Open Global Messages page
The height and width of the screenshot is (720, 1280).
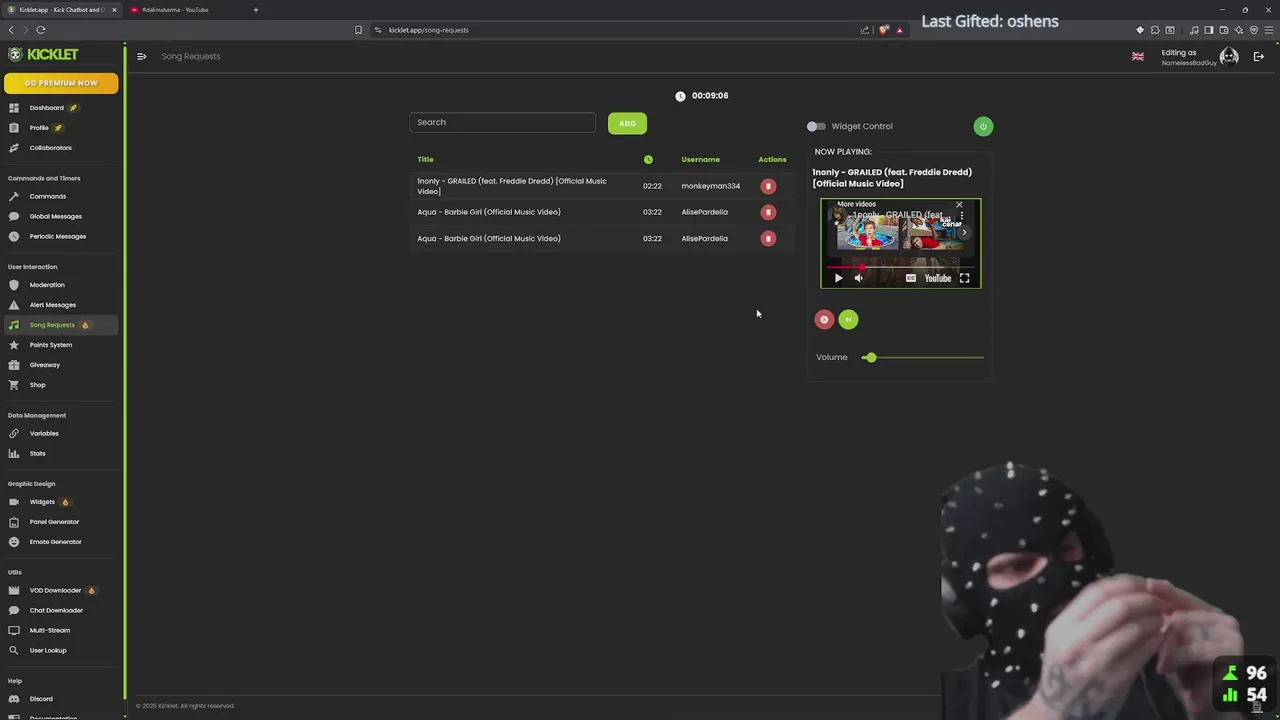55,216
